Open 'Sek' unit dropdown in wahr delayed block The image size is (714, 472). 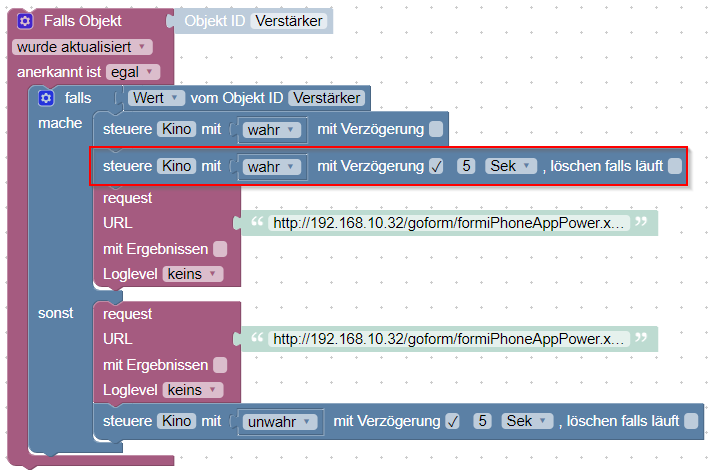coord(511,166)
